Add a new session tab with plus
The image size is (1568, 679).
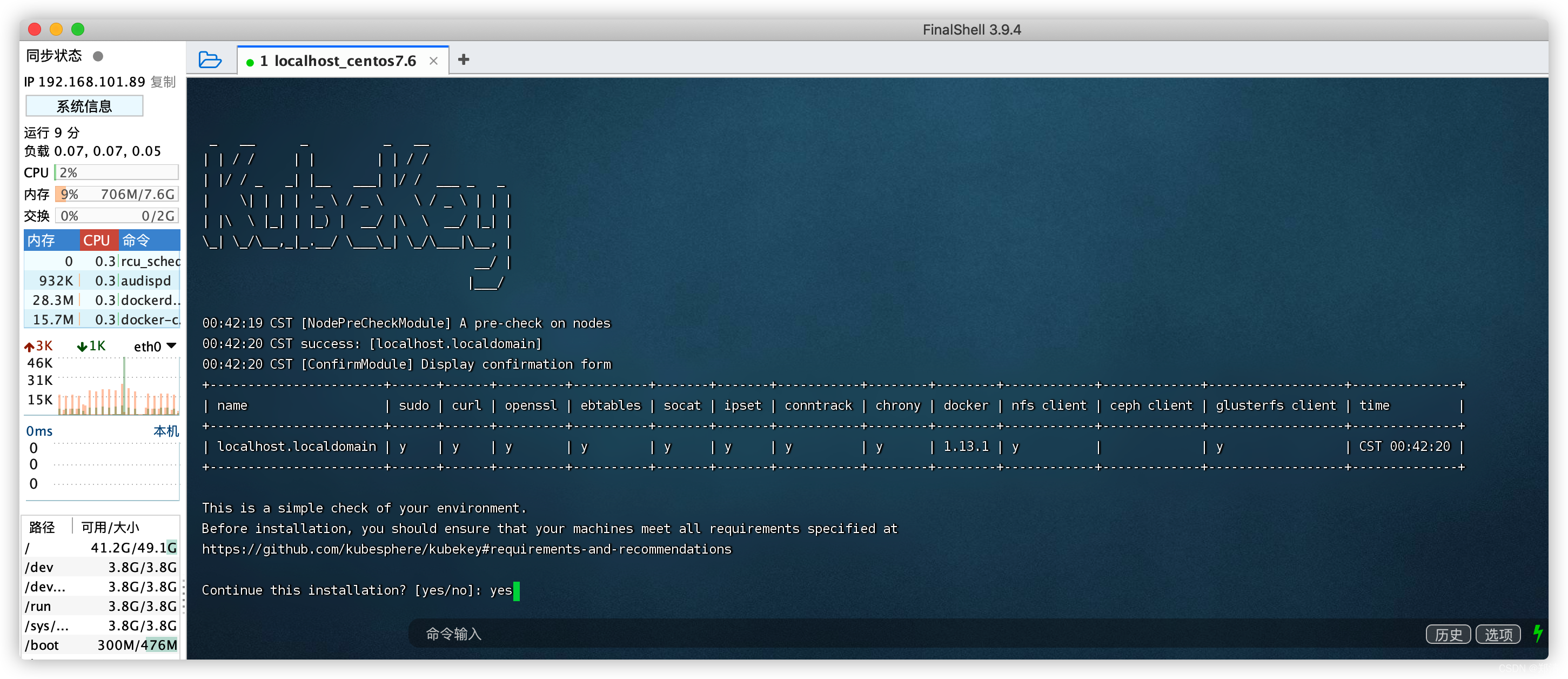click(x=463, y=59)
